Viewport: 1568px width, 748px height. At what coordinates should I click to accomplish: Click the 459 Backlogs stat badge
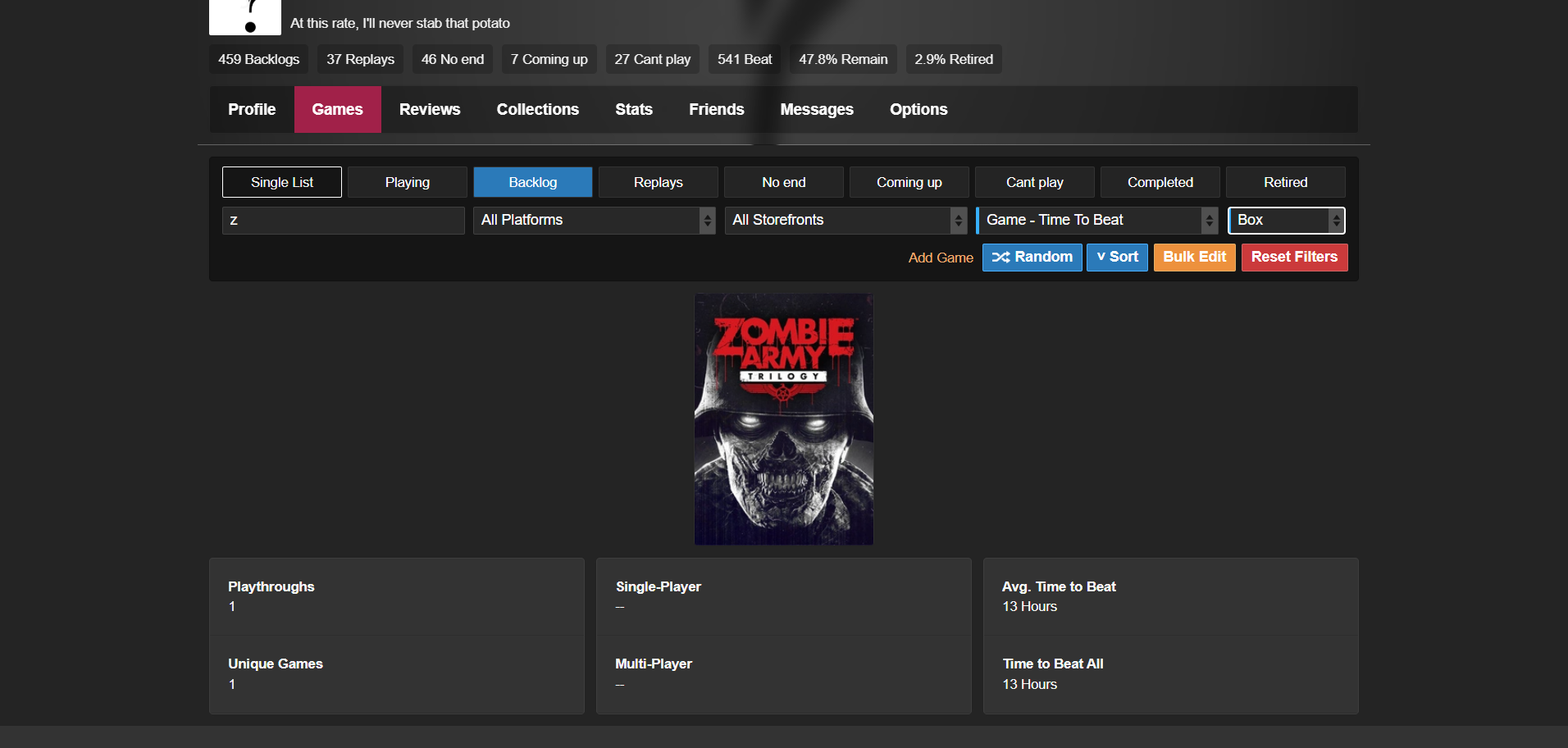(x=258, y=59)
